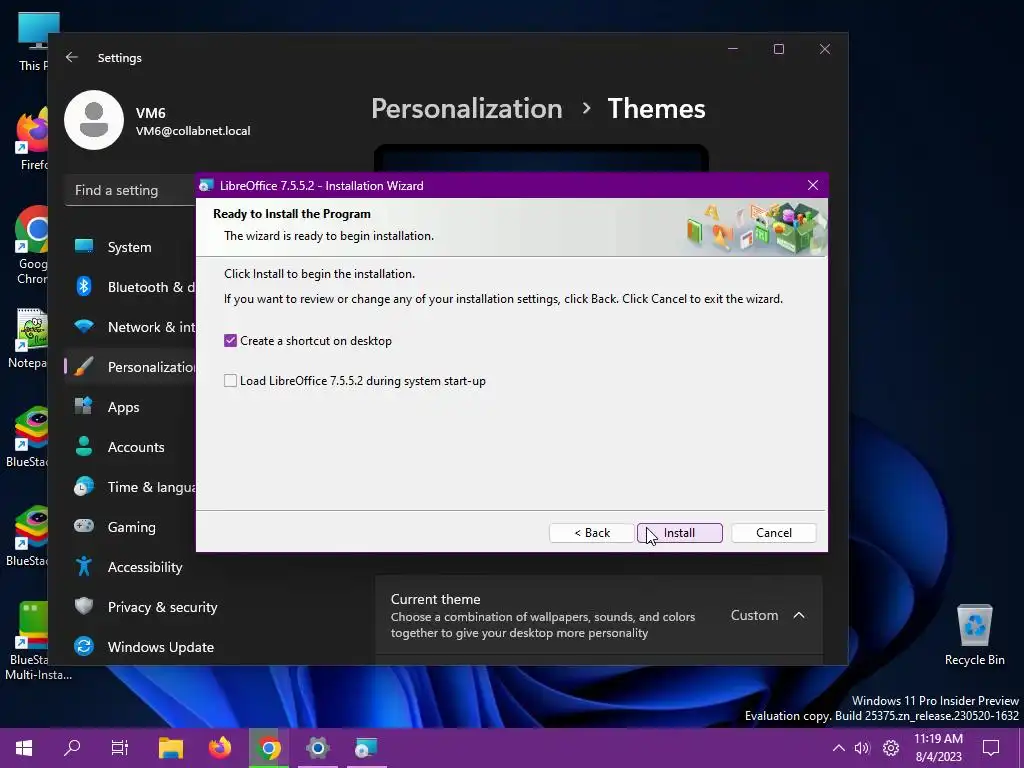The height and width of the screenshot is (768, 1024).
Task: Switch to Settings app on taskbar
Action: [x=317, y=748]
